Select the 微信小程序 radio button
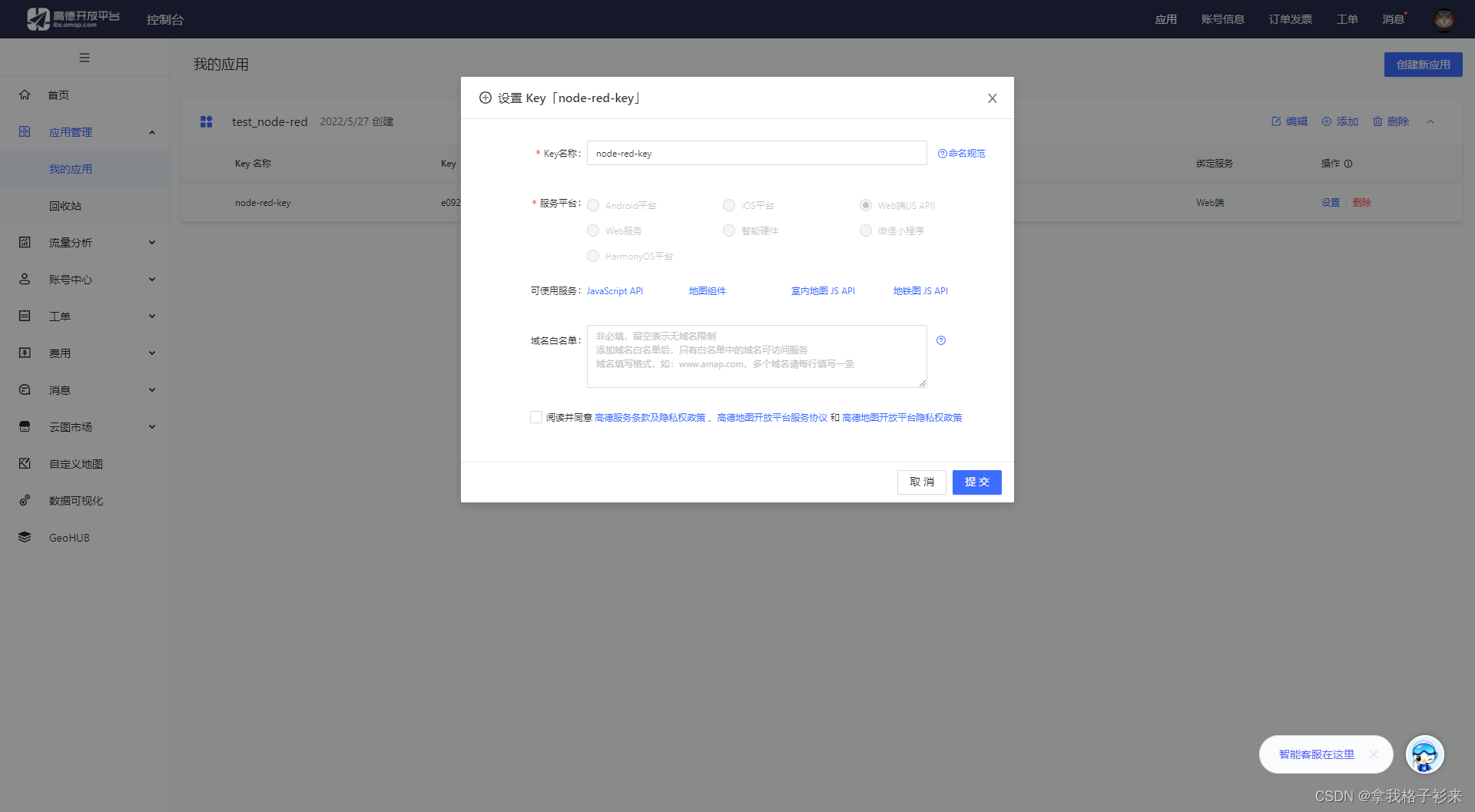Viewport: 1475px width, 812px height. tap(866, 230)
